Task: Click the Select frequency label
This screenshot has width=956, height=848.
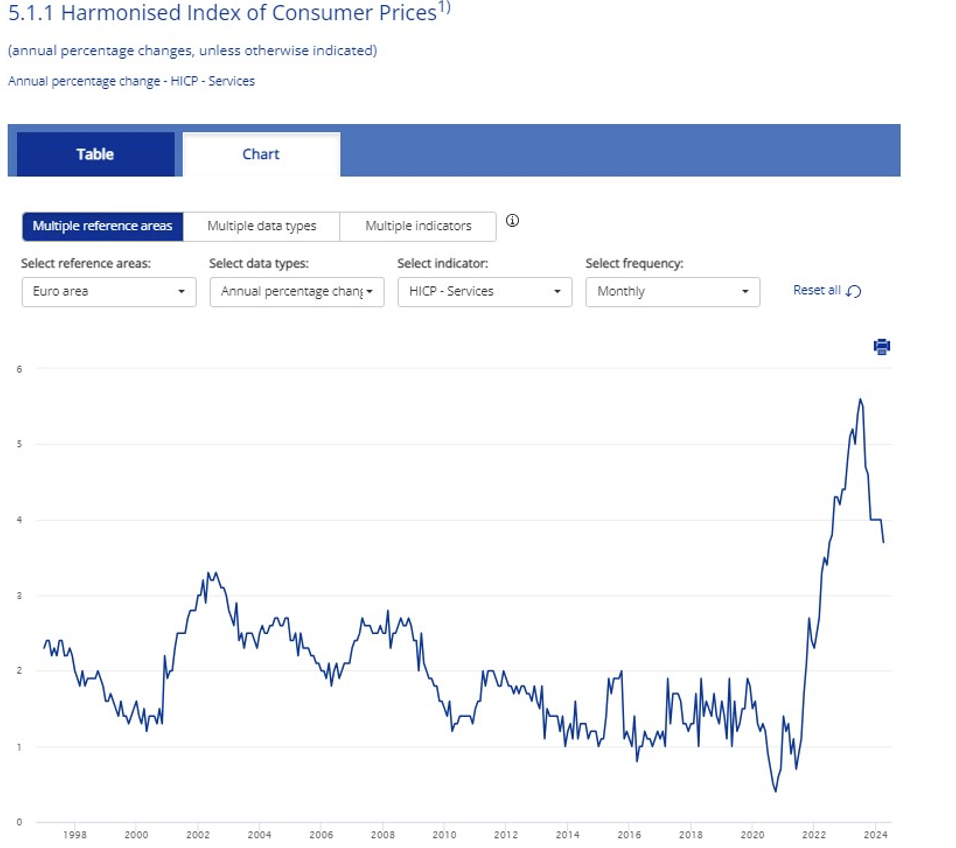Action: tap(634, 263)
